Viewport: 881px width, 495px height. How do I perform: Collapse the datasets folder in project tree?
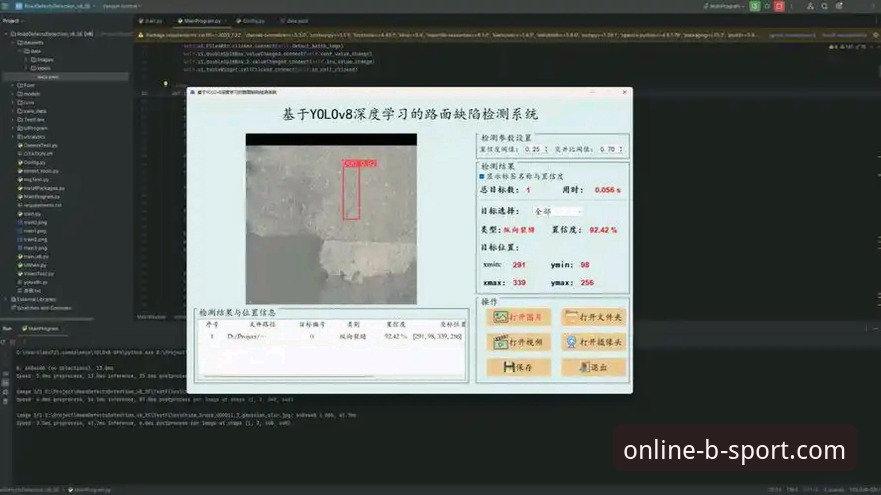(12, 43)
